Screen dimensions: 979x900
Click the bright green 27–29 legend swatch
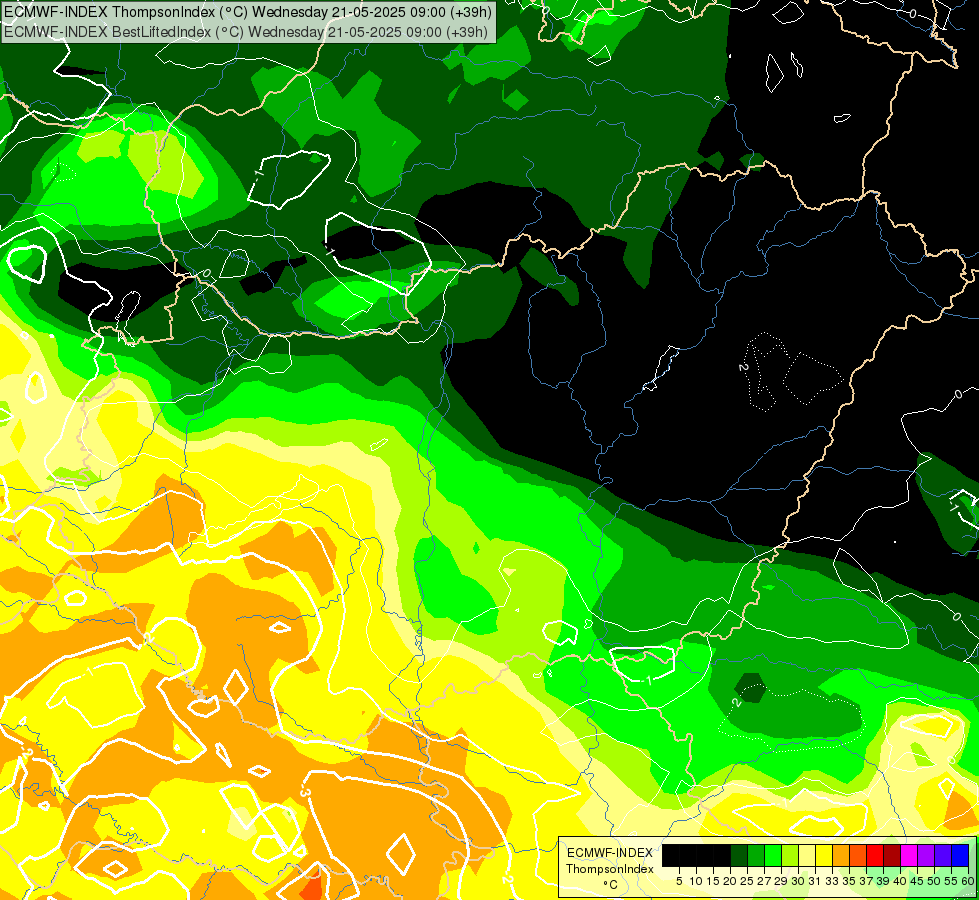[773, 855]
